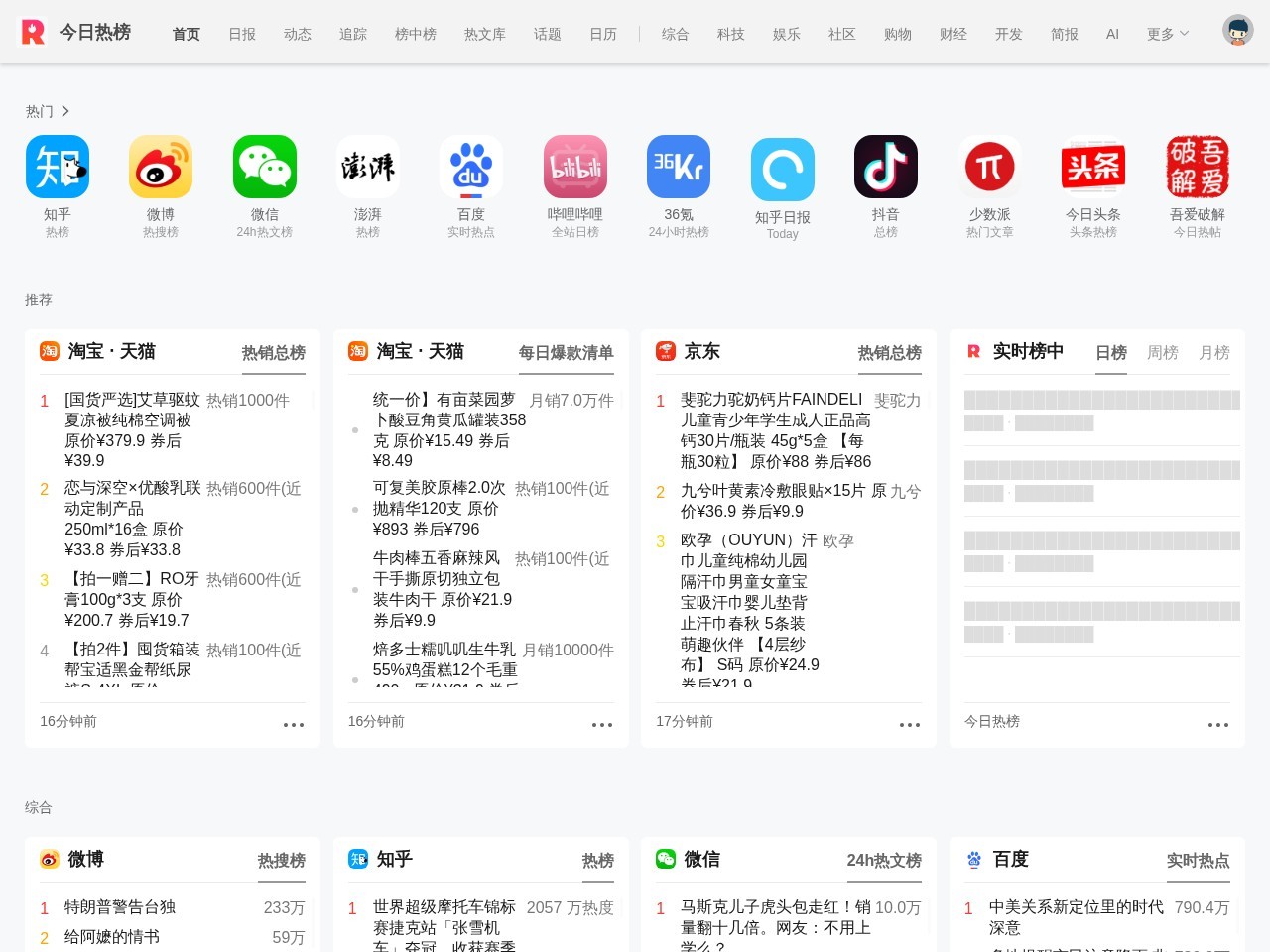Select the 财经 category

point(953,34)
